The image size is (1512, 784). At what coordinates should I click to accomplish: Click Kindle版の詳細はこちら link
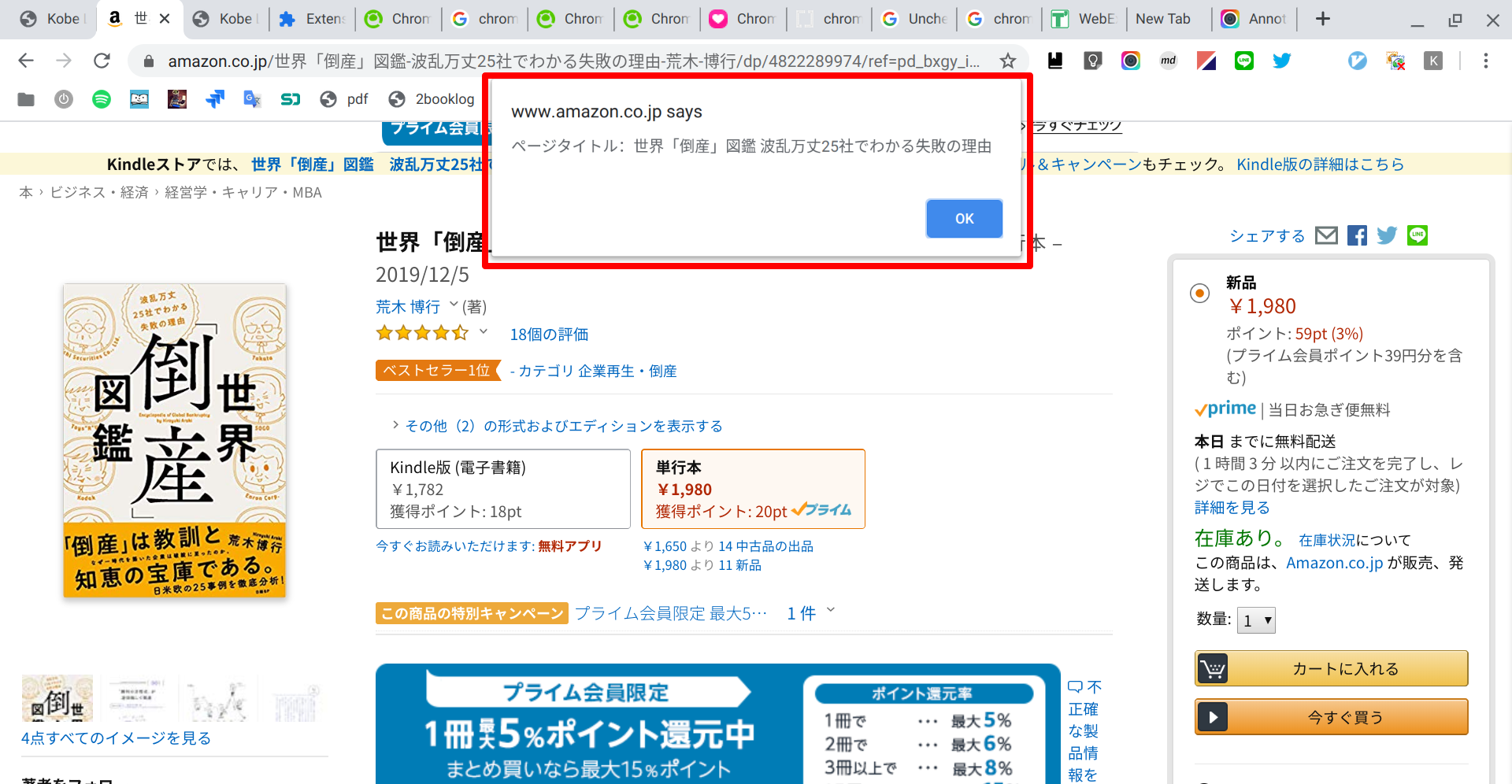pos(1320,165)
